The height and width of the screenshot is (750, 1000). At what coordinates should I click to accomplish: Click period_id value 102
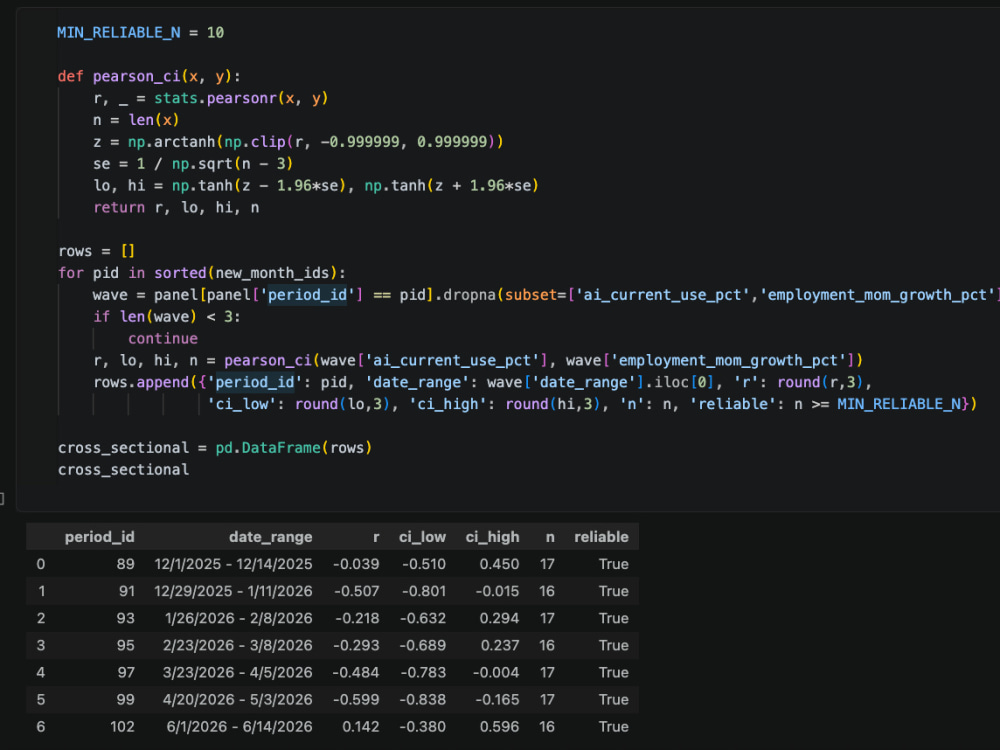[x=122, y=726]
